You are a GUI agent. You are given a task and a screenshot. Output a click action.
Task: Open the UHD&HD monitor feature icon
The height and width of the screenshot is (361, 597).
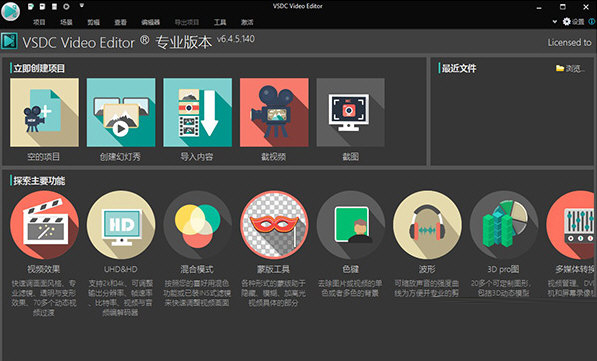[x=121, y=225]
